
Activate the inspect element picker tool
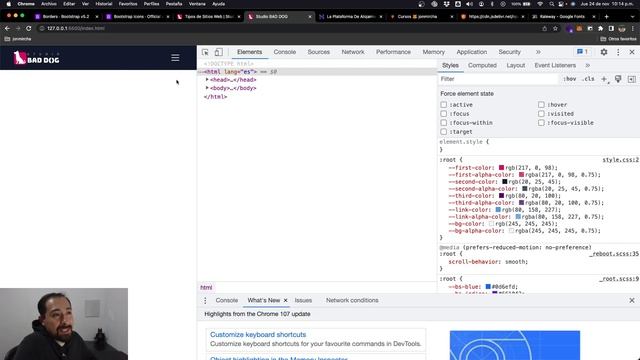205,52
